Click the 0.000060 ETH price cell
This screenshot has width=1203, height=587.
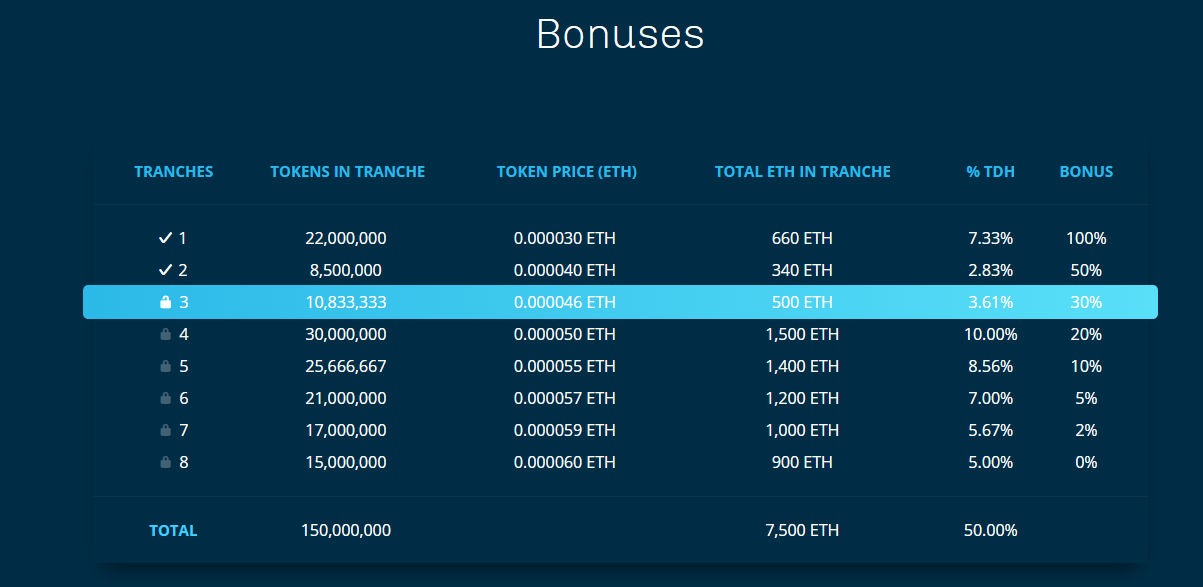(565, 462)
